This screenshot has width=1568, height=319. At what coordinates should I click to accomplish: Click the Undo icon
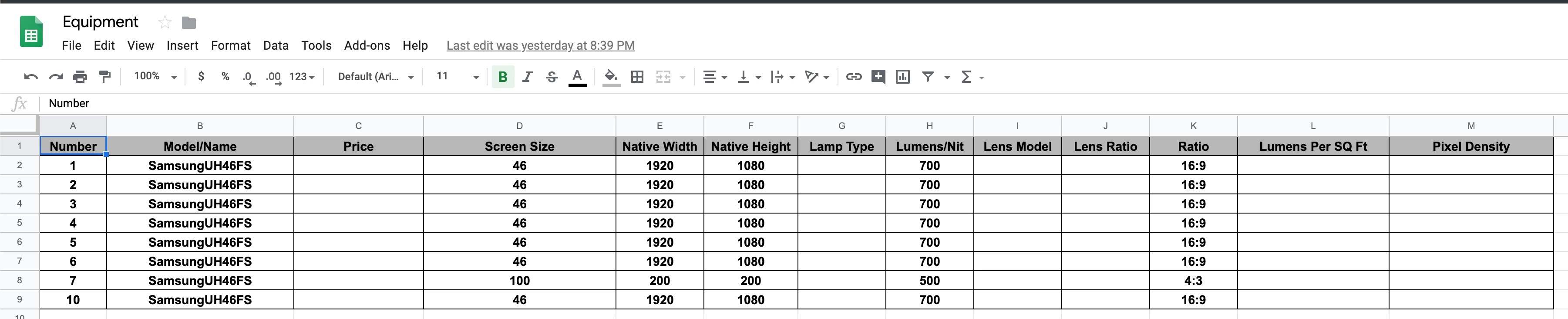(x=31, y=77)
